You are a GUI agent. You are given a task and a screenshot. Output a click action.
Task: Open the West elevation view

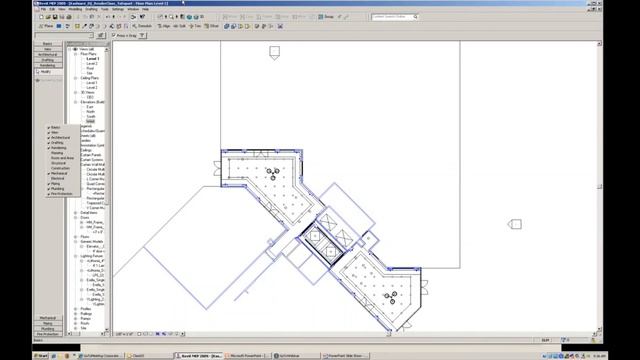(x=90, y=121)
